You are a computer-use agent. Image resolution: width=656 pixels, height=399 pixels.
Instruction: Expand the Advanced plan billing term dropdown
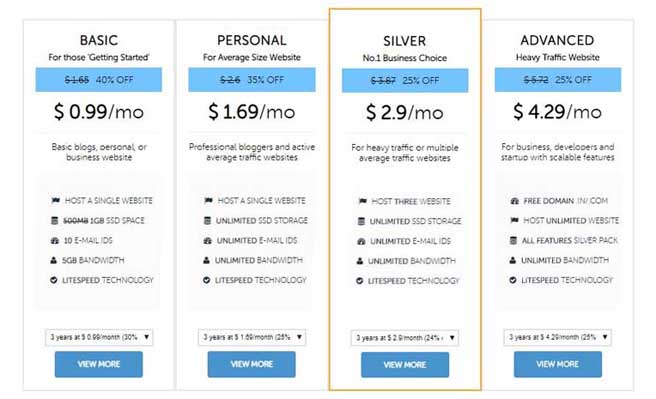tap(558, 337)
